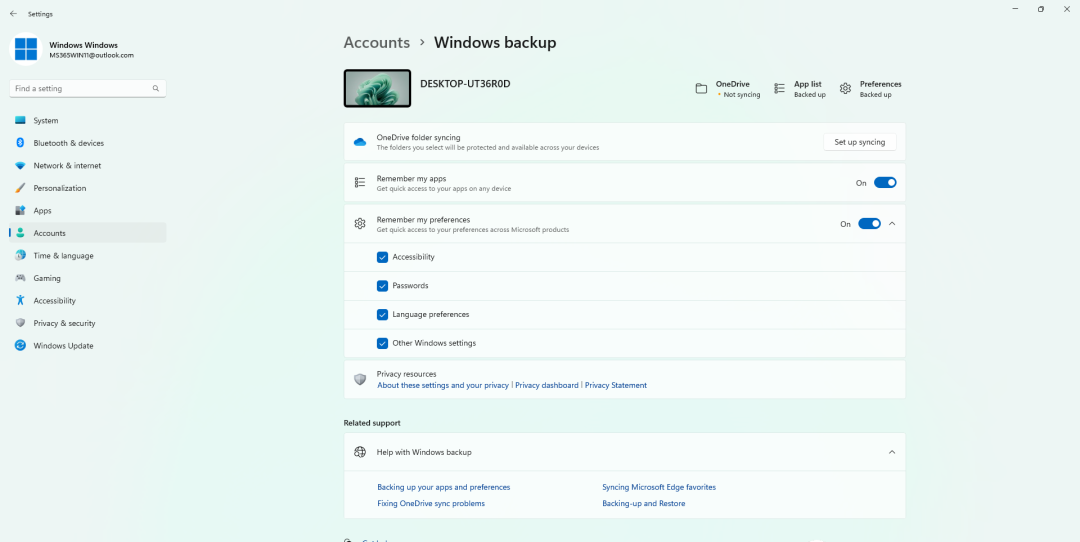Click the Privacy & security shield icon in sidebar
This screenshot has width=1080, height=542.
(20, 323)
